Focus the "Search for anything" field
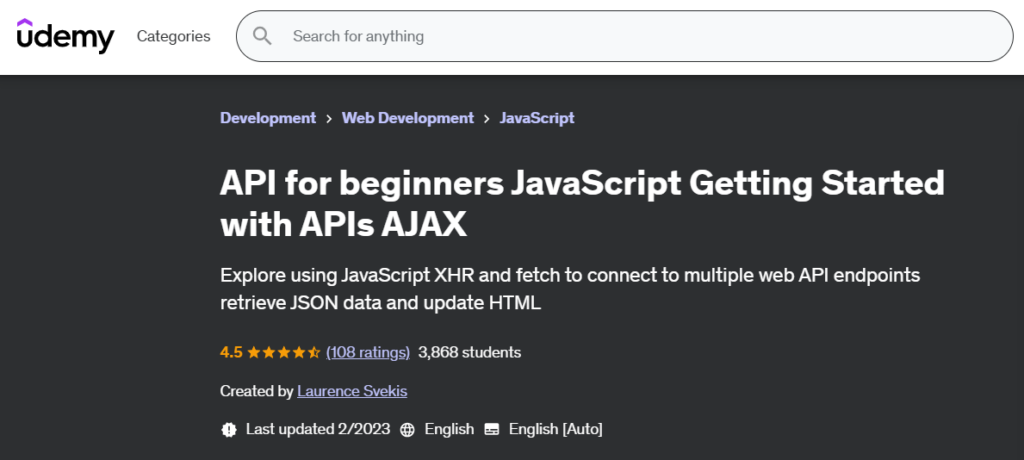This screenshot has height=460, width=1024. [624, 36]
